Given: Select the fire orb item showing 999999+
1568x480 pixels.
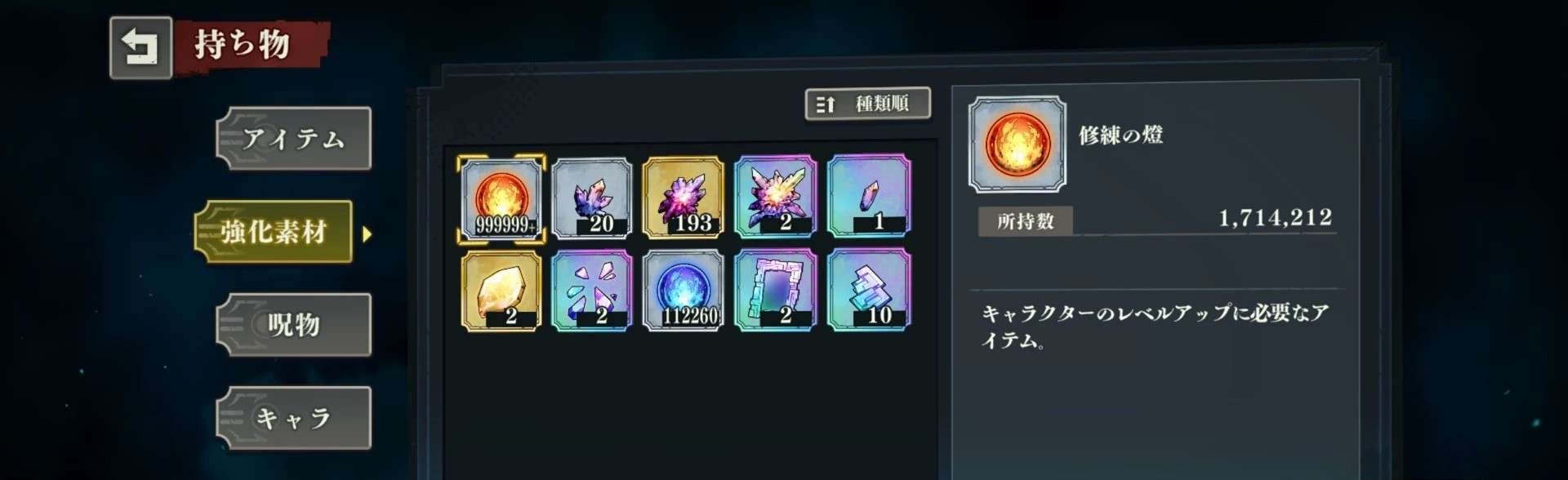Looking at the screenshot, I should tap(501, 198).
